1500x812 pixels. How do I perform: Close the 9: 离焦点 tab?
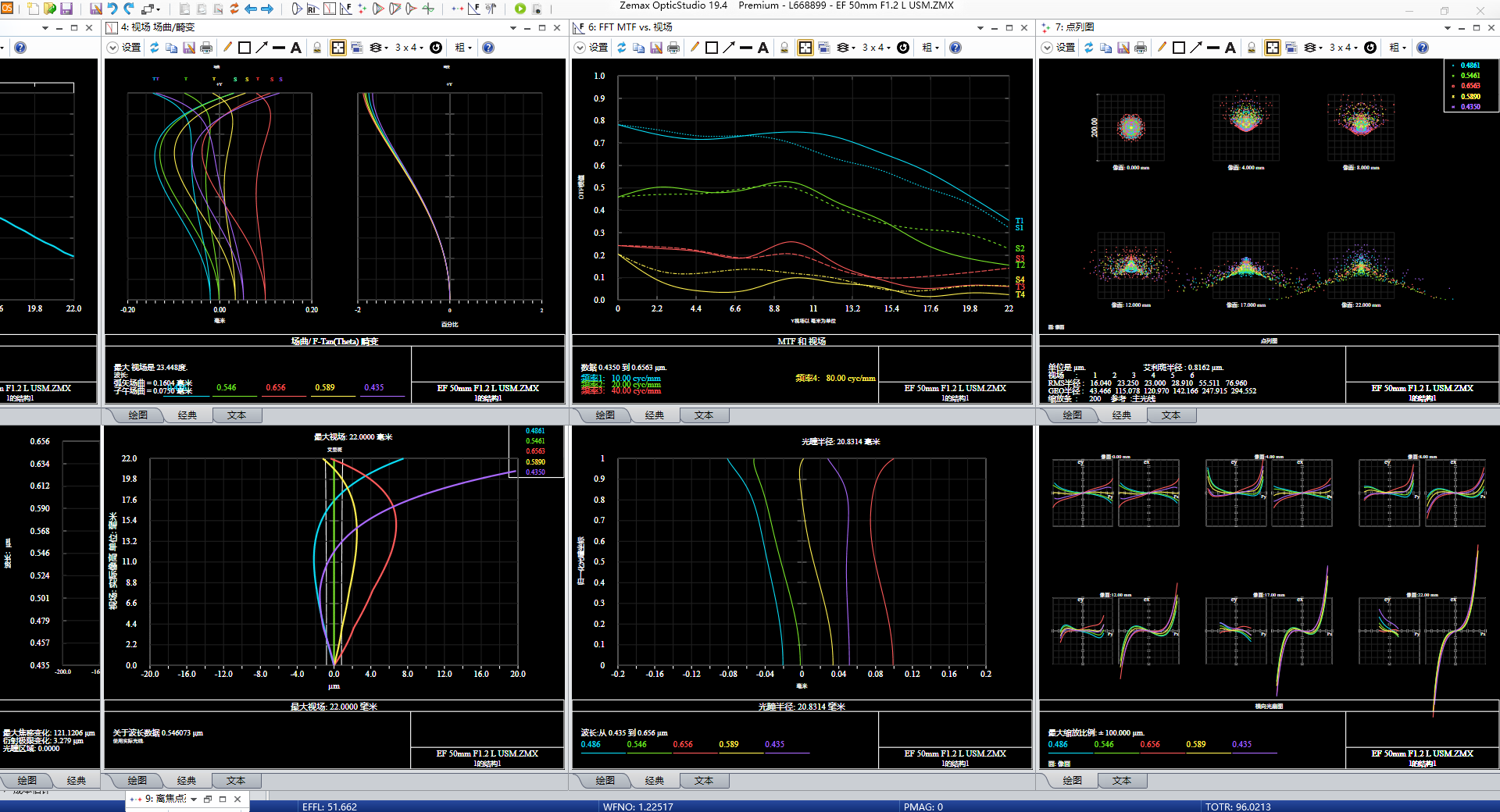(237, 799)
